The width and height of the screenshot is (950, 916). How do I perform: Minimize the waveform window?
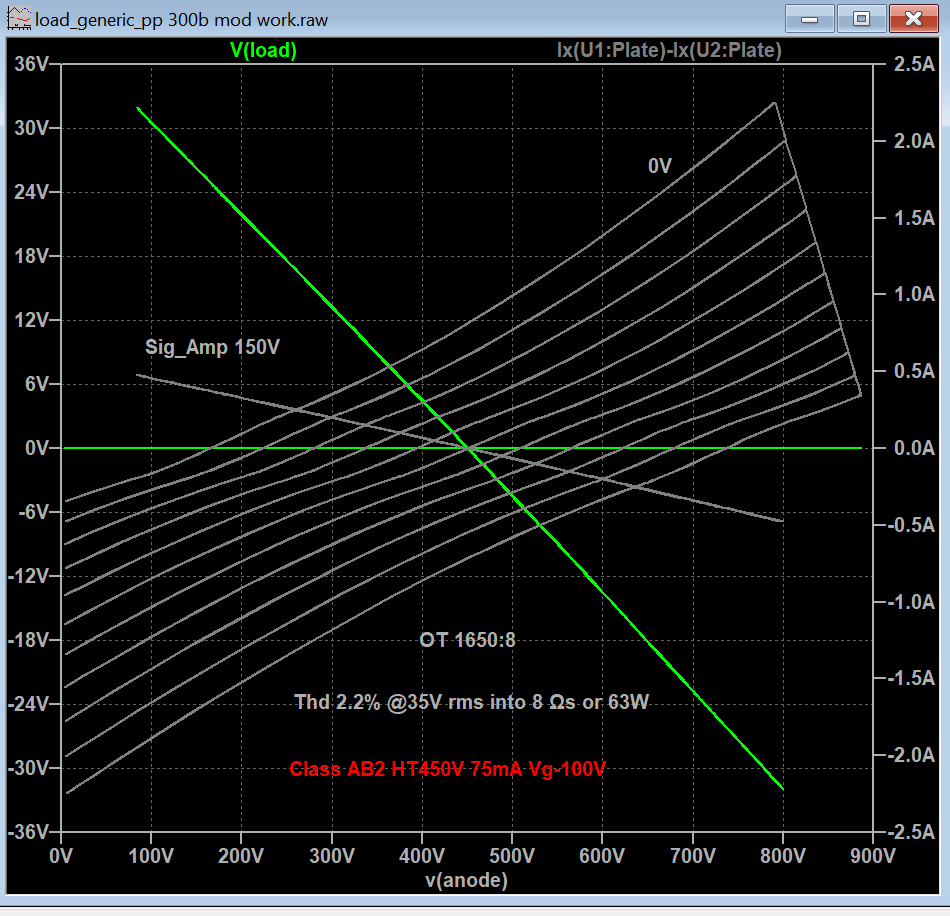(x=809, y=19)
